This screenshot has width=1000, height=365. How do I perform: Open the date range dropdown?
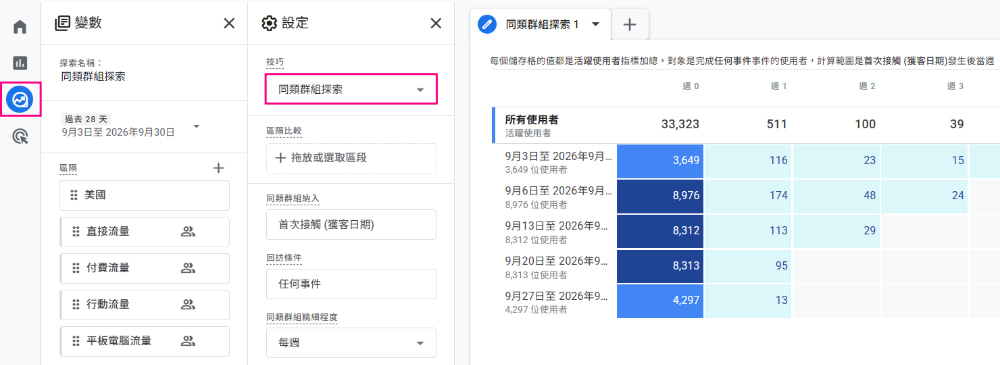click(196, 126)
